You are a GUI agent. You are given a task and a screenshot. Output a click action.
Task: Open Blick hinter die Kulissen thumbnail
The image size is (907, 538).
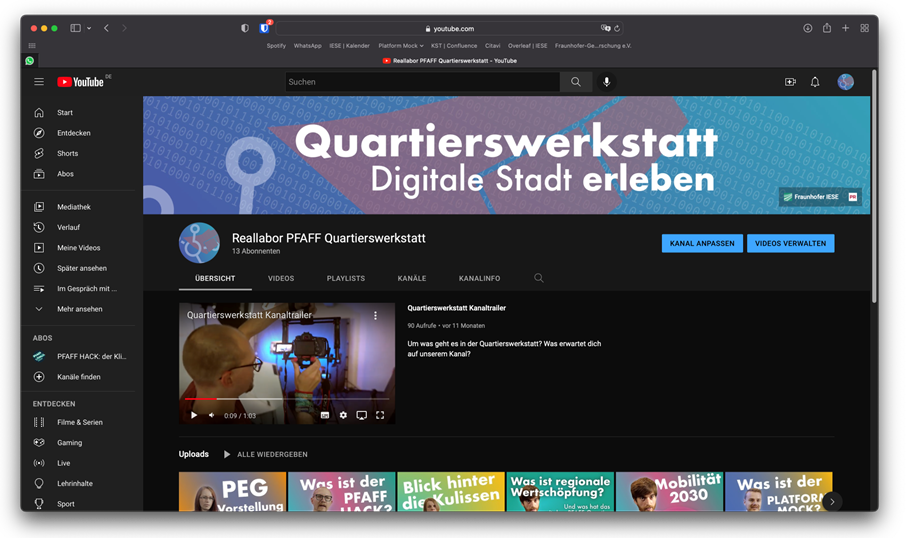[451, 492]
